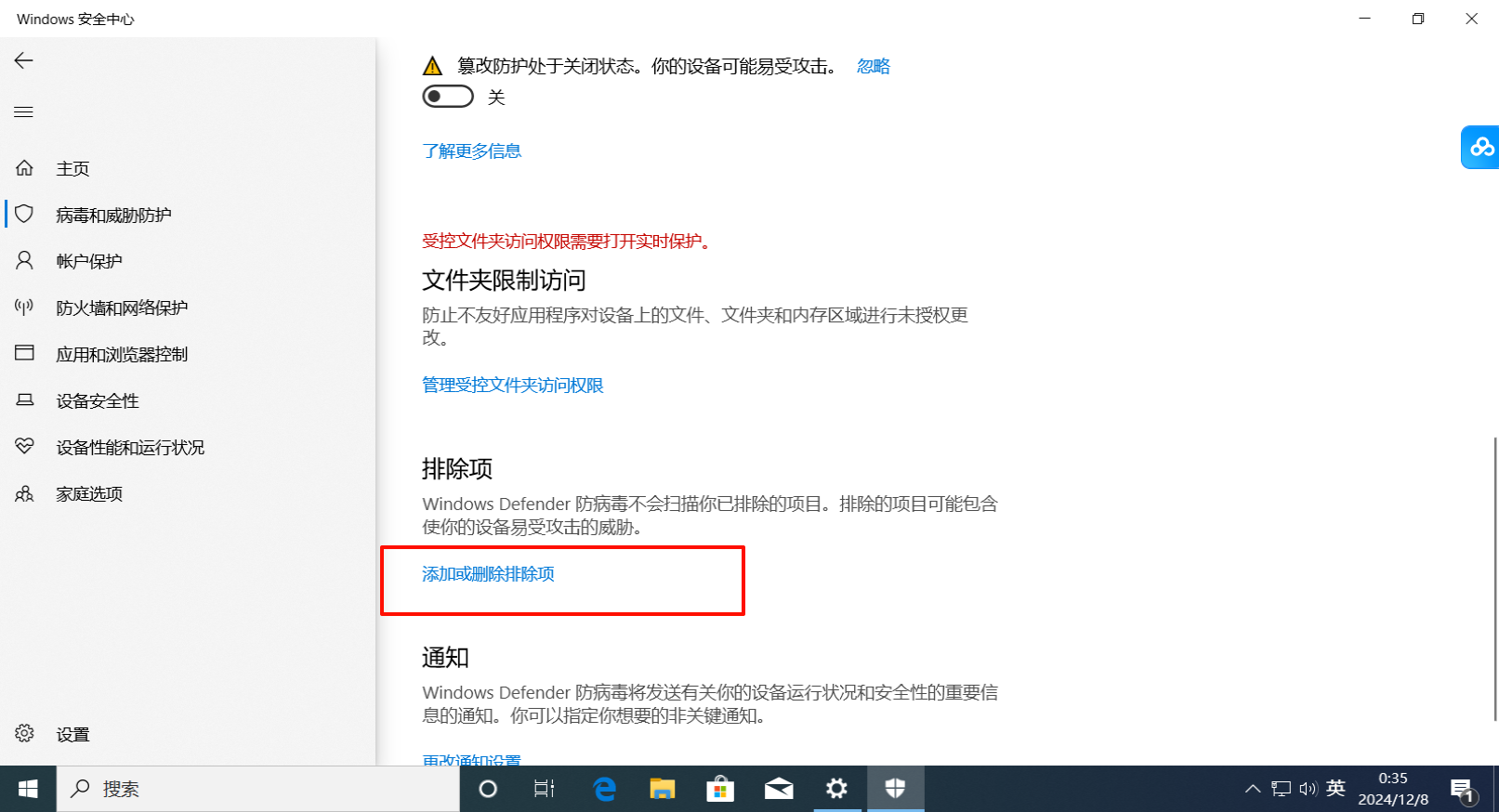
Task: Click the laptop icon beside 设备安全性
Action: point(24,400)
